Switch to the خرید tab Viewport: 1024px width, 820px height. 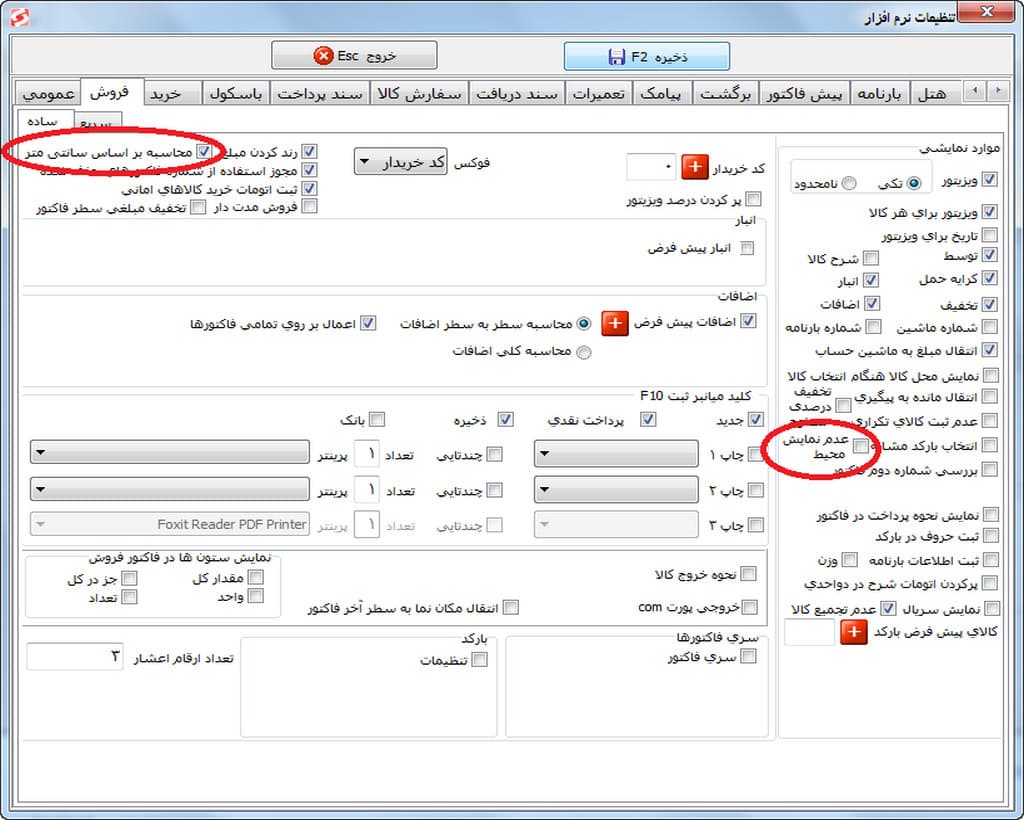172,94
